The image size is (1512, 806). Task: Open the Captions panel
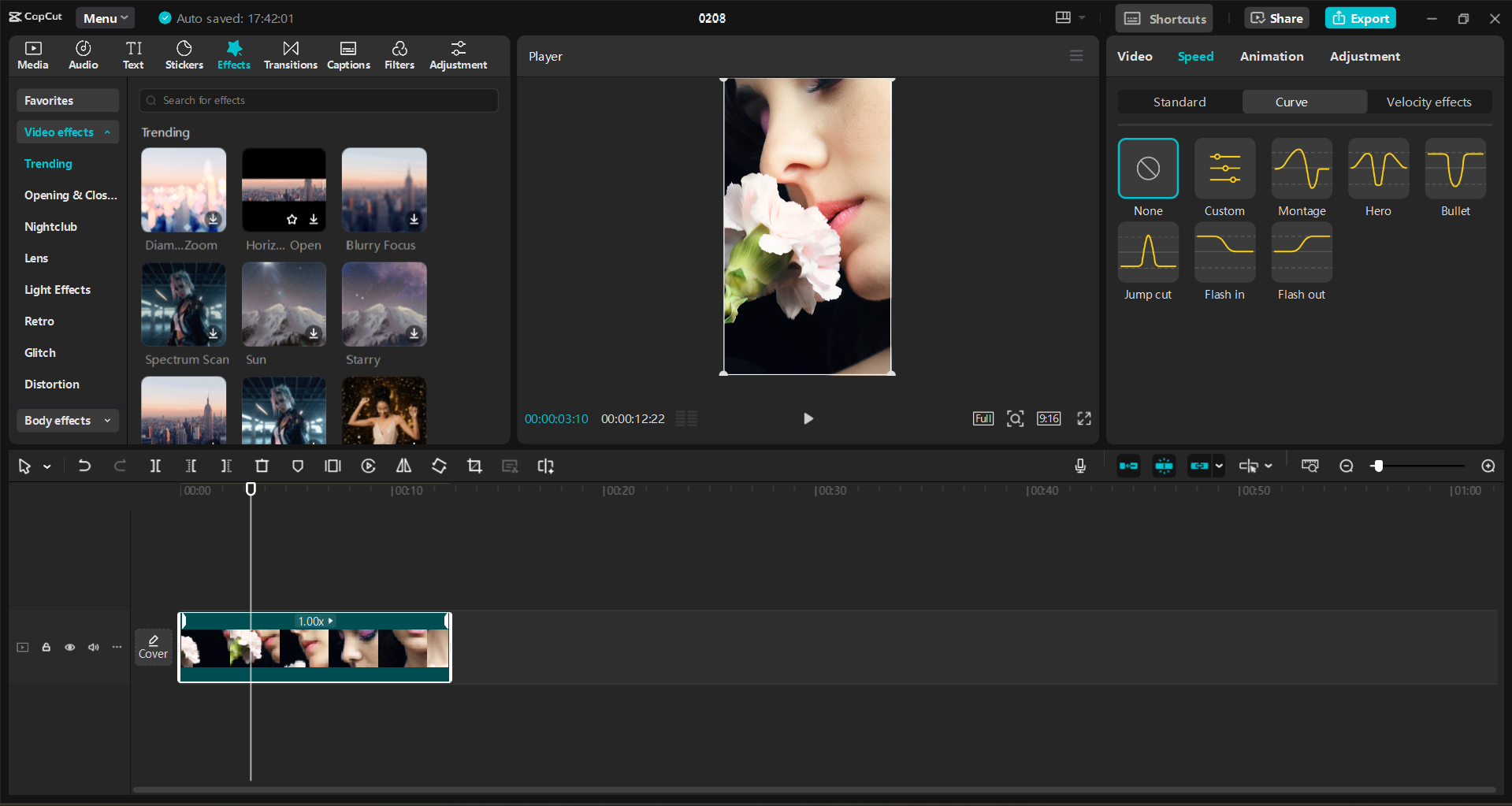[348, 56]
